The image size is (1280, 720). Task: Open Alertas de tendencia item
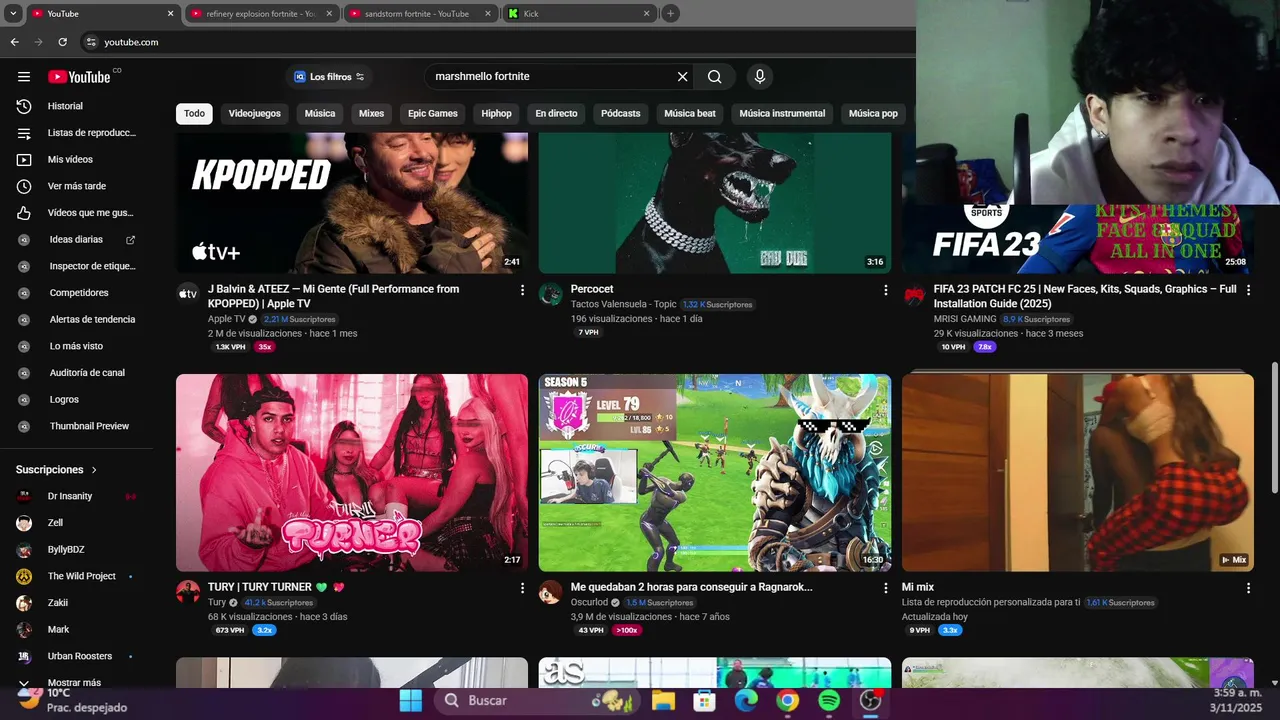[x=77, y=319]
